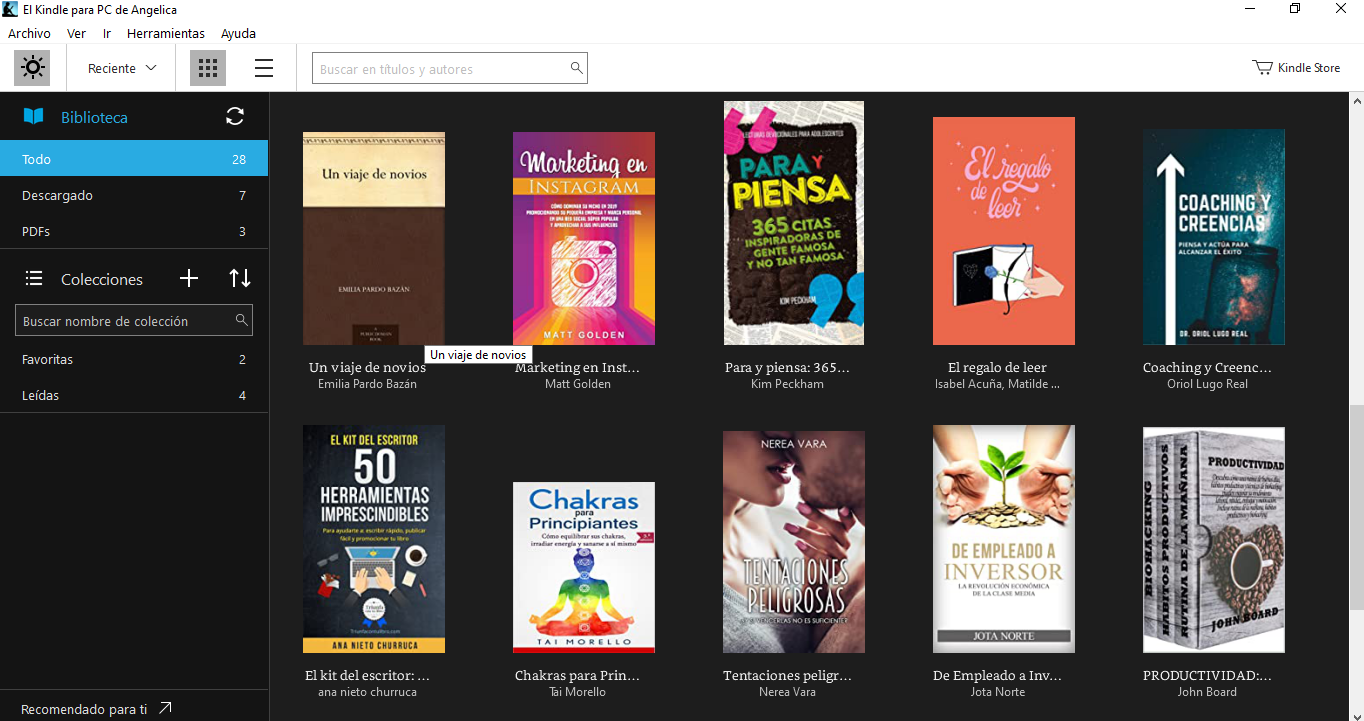Sync library with refresh icon
The image size is (1364, 721).
pyautogui.click(x=235, y=117)
